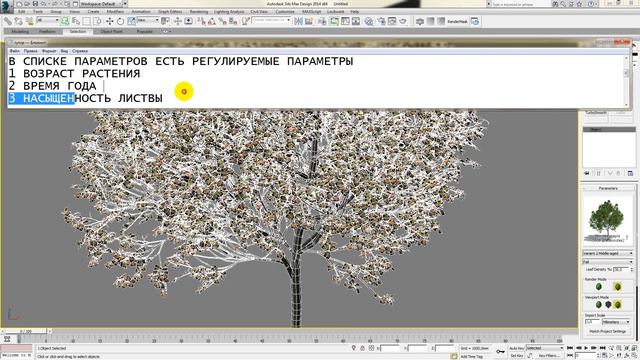Open the Fall season dropdown

(x=608, y=262)
